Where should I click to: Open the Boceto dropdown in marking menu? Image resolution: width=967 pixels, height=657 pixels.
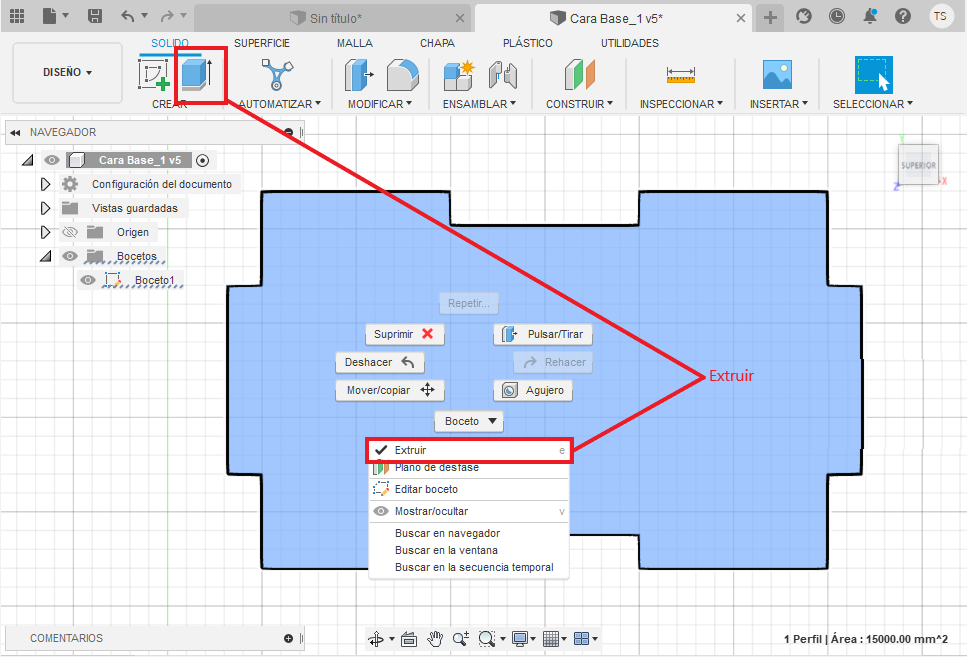pos(468,422)
